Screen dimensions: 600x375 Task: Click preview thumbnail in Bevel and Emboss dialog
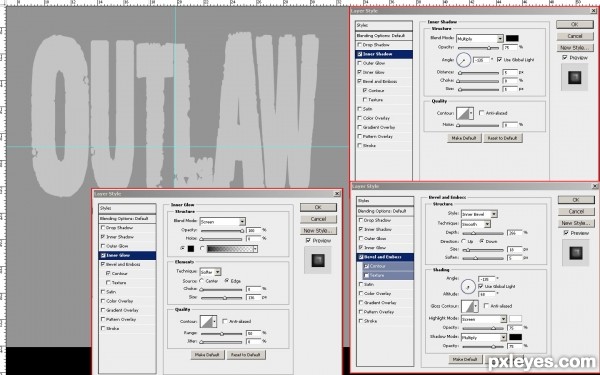576,253
